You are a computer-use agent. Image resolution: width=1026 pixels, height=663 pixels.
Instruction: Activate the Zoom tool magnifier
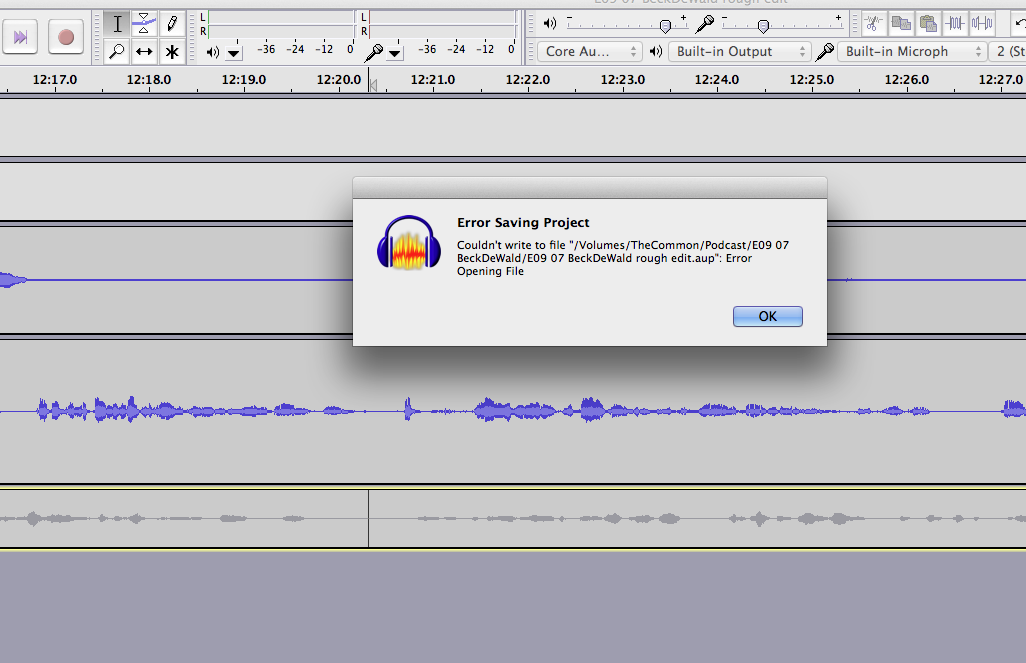point(117,52)
